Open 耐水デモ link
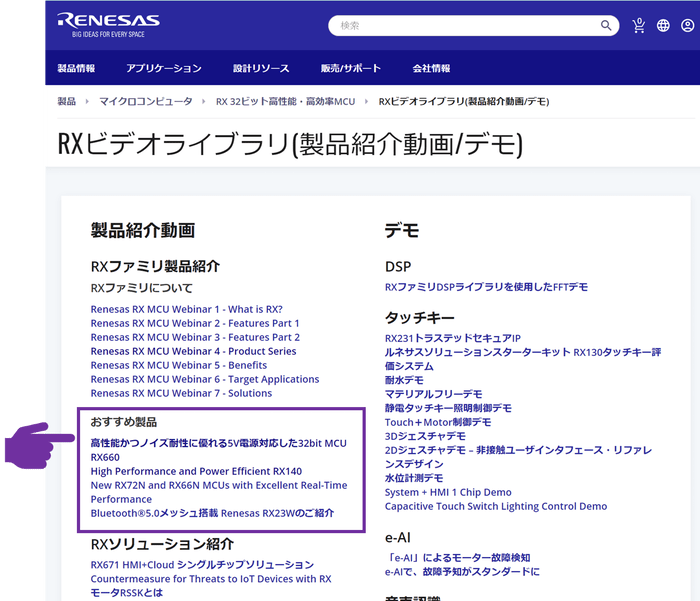The height and width of the screenshot is (601, 700). pos(404,380)
